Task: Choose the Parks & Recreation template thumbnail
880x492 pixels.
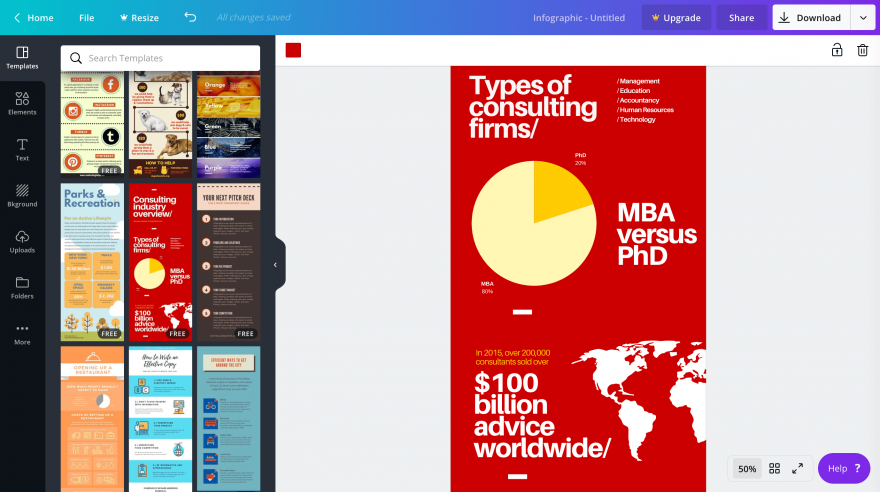Action: click(92, 262)
